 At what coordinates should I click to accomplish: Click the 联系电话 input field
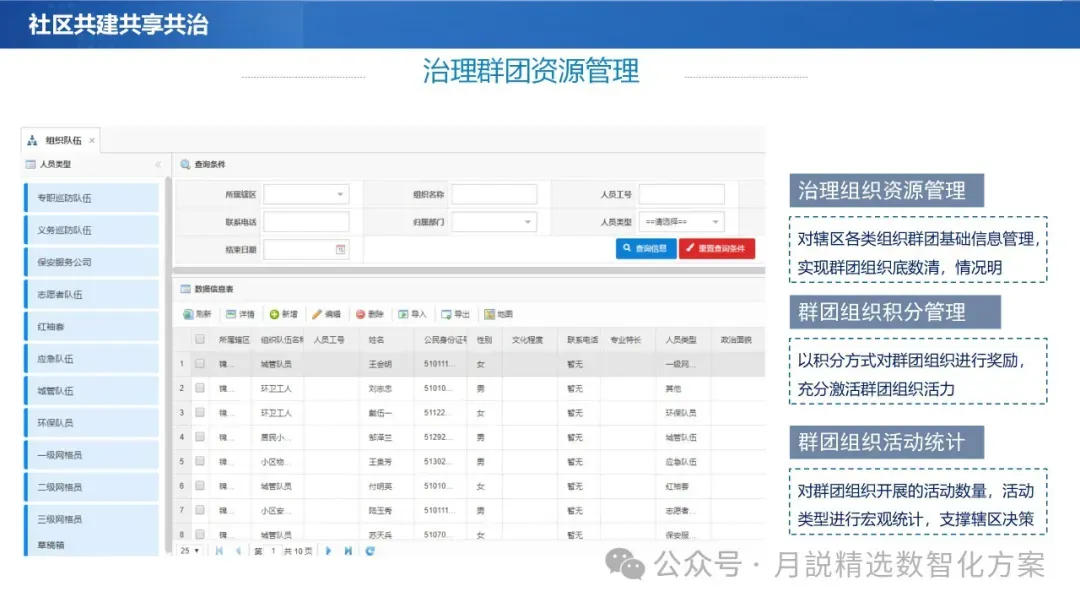[306, 222]
